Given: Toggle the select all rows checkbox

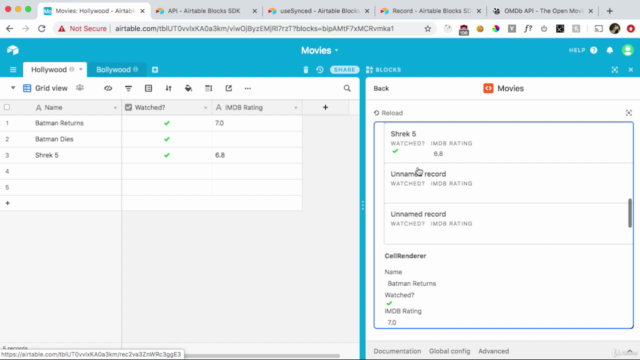Looking at the screenshot, I should click(x=7, y=107).
